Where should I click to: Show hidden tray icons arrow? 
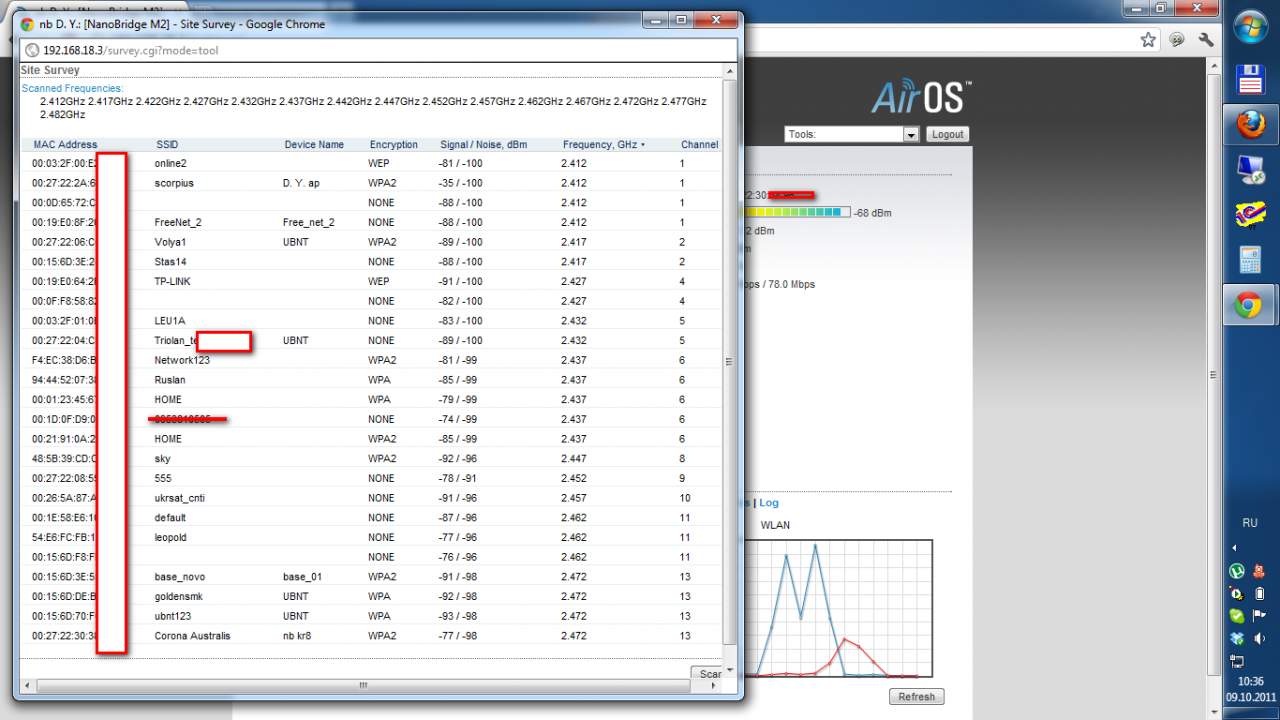(x=1234, y=548)
